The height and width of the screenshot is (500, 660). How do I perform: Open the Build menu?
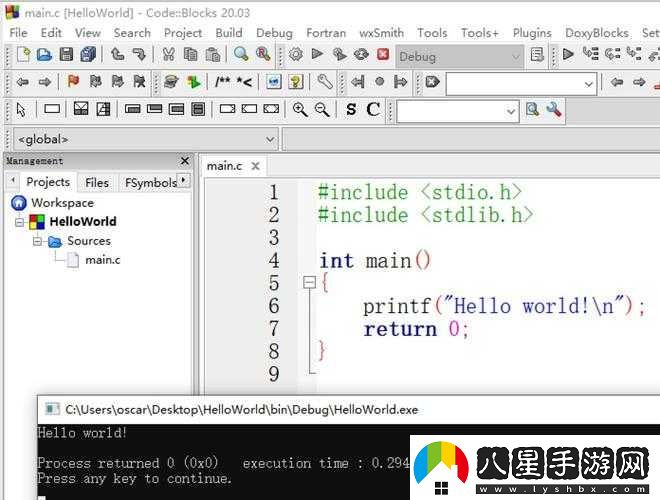(x=229, y=33)
